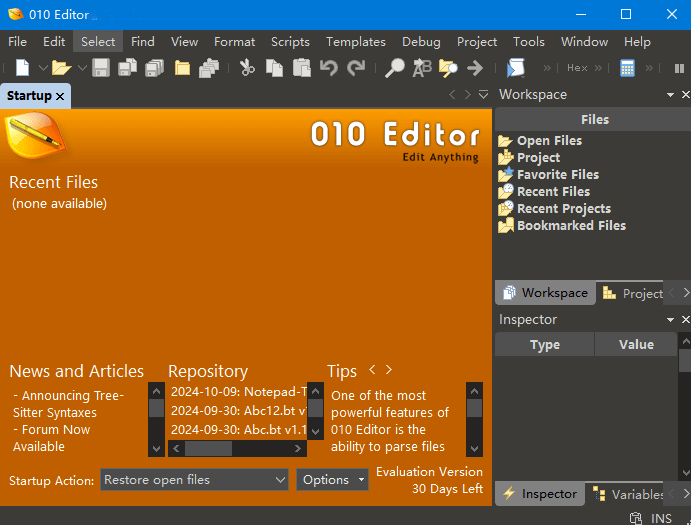Expand the Options dropdown button
Image resolution: width=691 pixels, height=525 pixels.
click(x=332, y=480)
